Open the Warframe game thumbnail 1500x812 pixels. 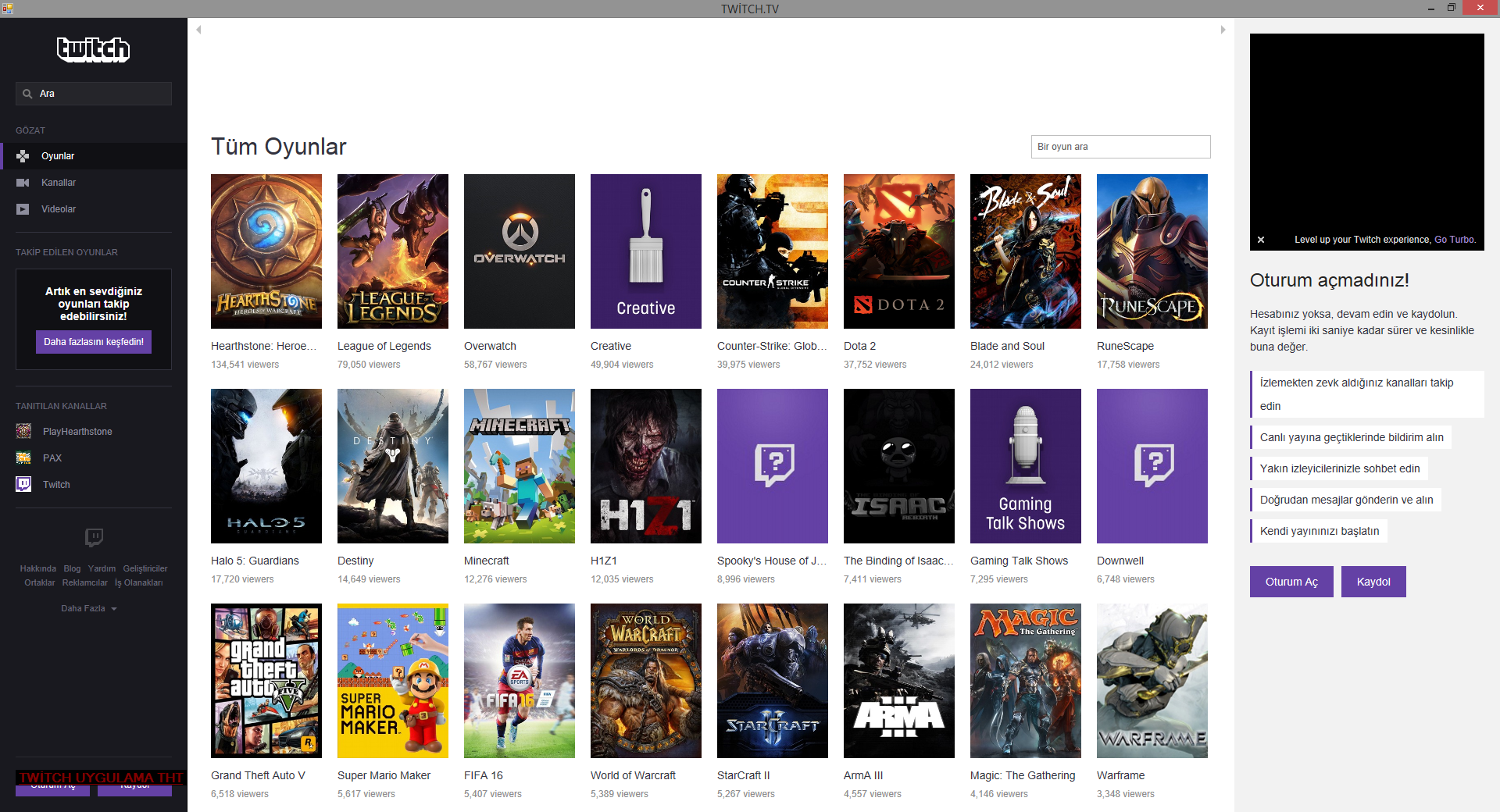pos(1152,681)
